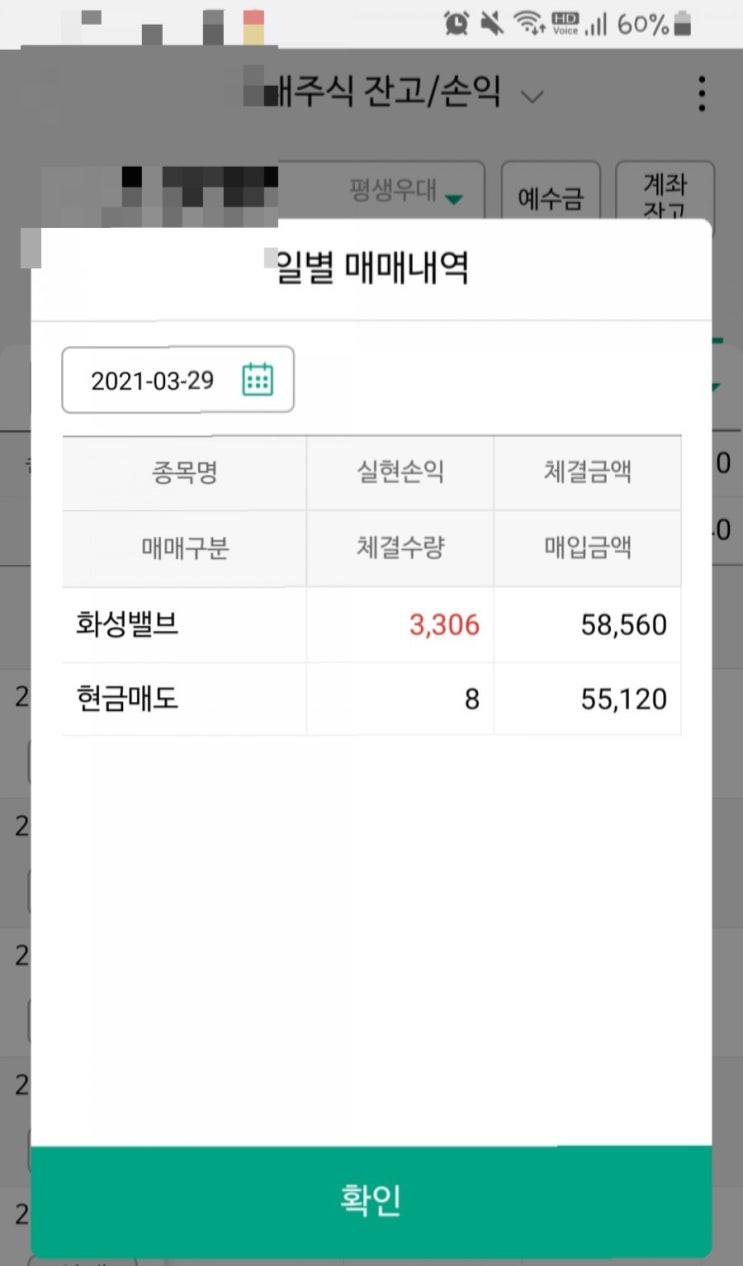
Task: Tap the mobile signal bars icon
Action: (x=597, y=24)
